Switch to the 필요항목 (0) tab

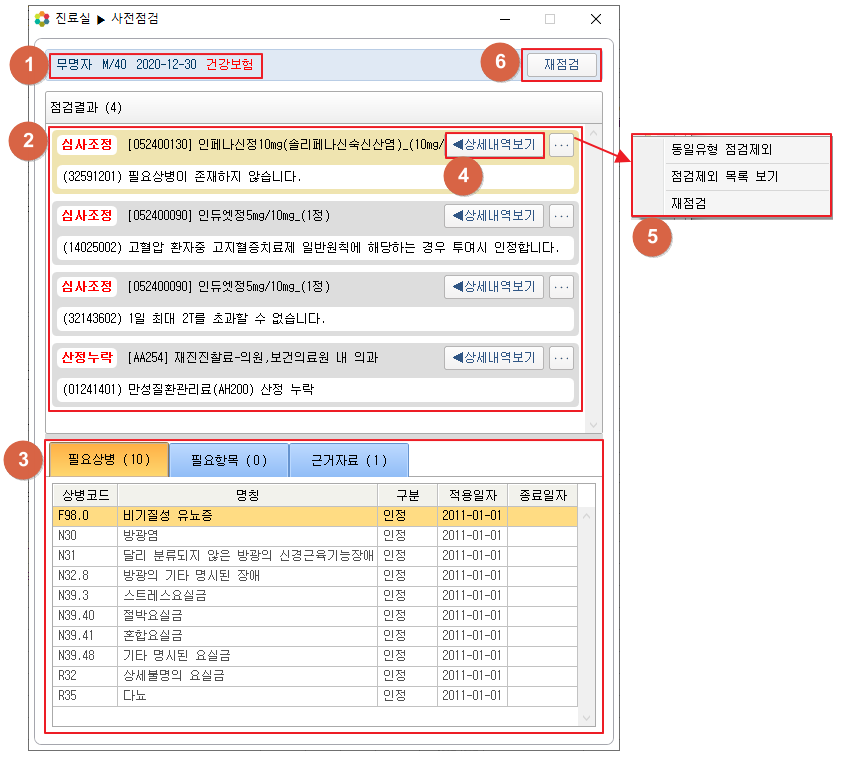228,460
